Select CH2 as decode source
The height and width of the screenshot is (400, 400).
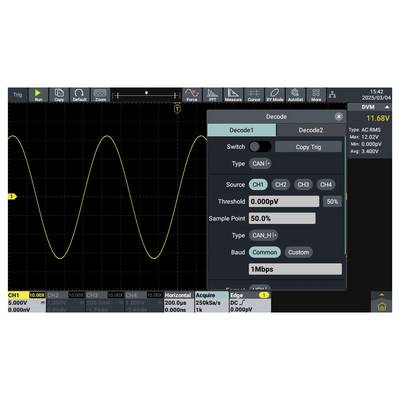(281, 185)
